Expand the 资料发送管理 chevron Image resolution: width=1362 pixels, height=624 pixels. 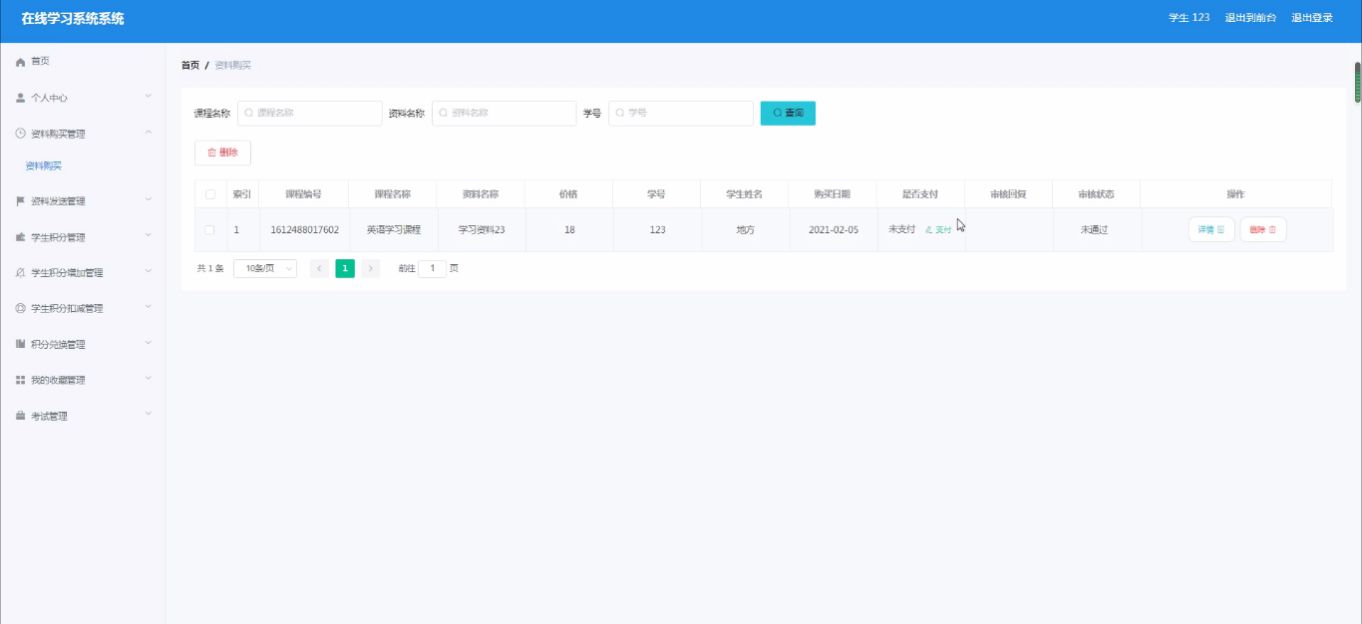click(148, 200)
